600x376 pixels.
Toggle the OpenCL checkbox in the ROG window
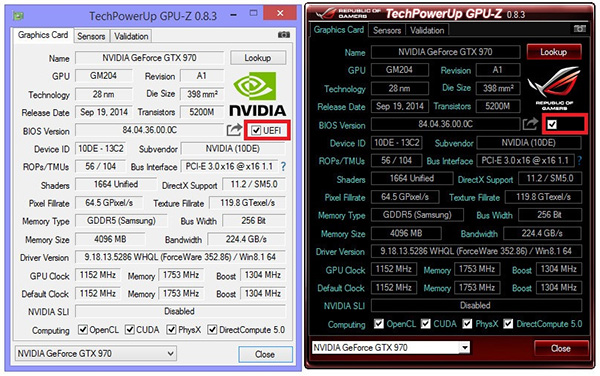[379, 324]
